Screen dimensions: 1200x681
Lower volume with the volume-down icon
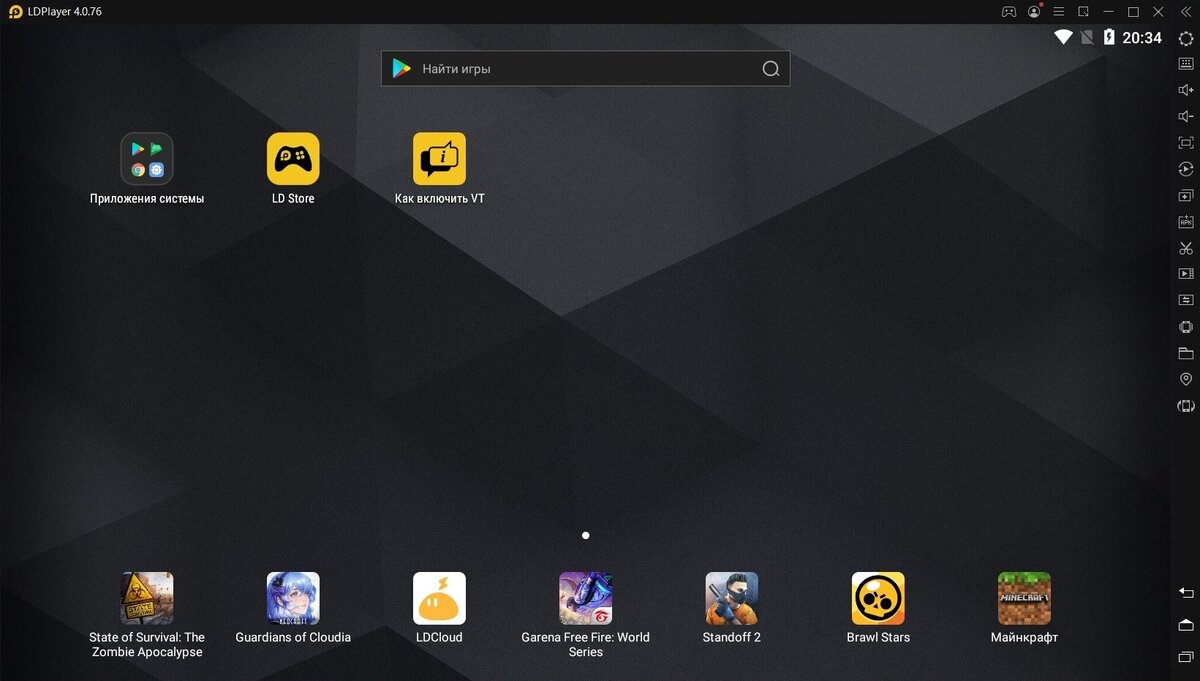(x=1186, y=116)
